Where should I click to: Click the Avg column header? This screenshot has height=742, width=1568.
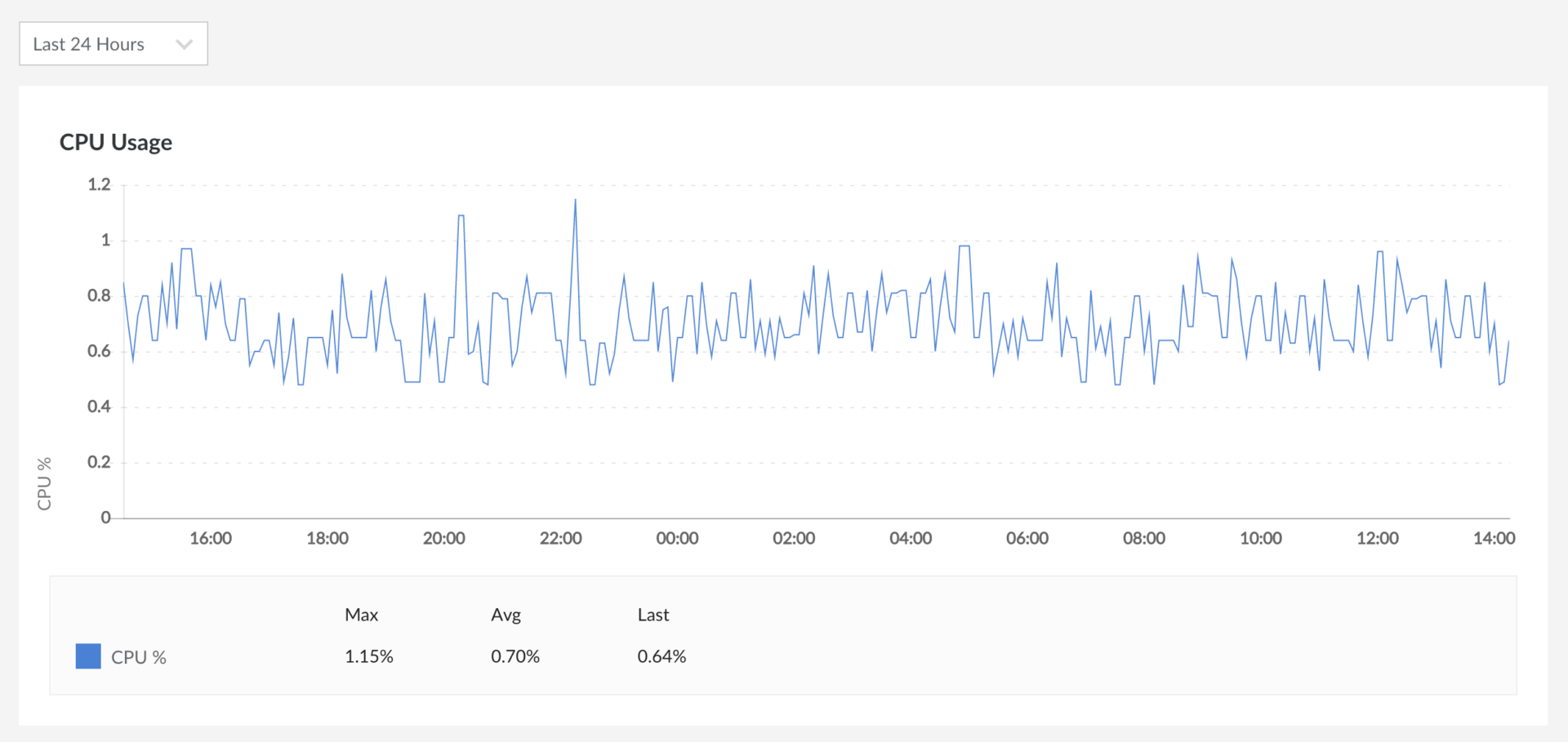coord(506,615)
